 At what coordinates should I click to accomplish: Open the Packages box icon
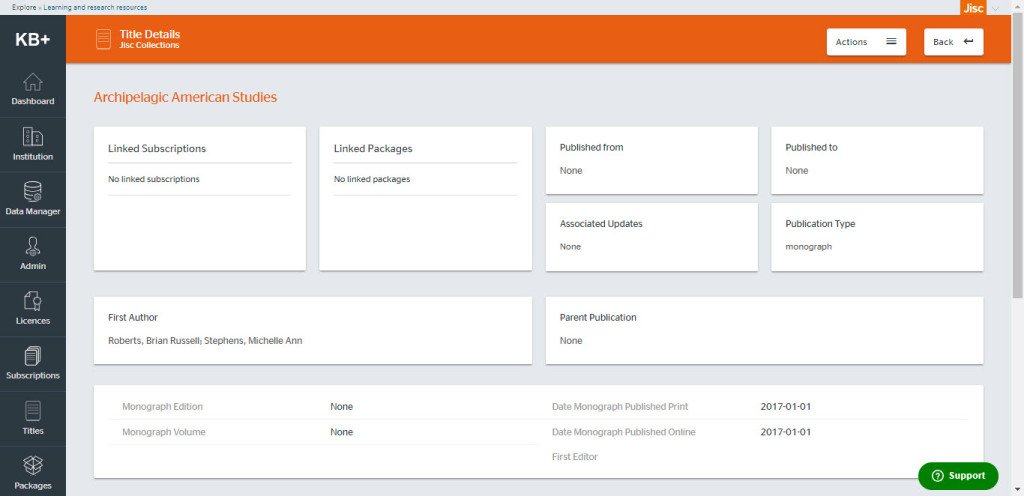(x=33, y=465)
